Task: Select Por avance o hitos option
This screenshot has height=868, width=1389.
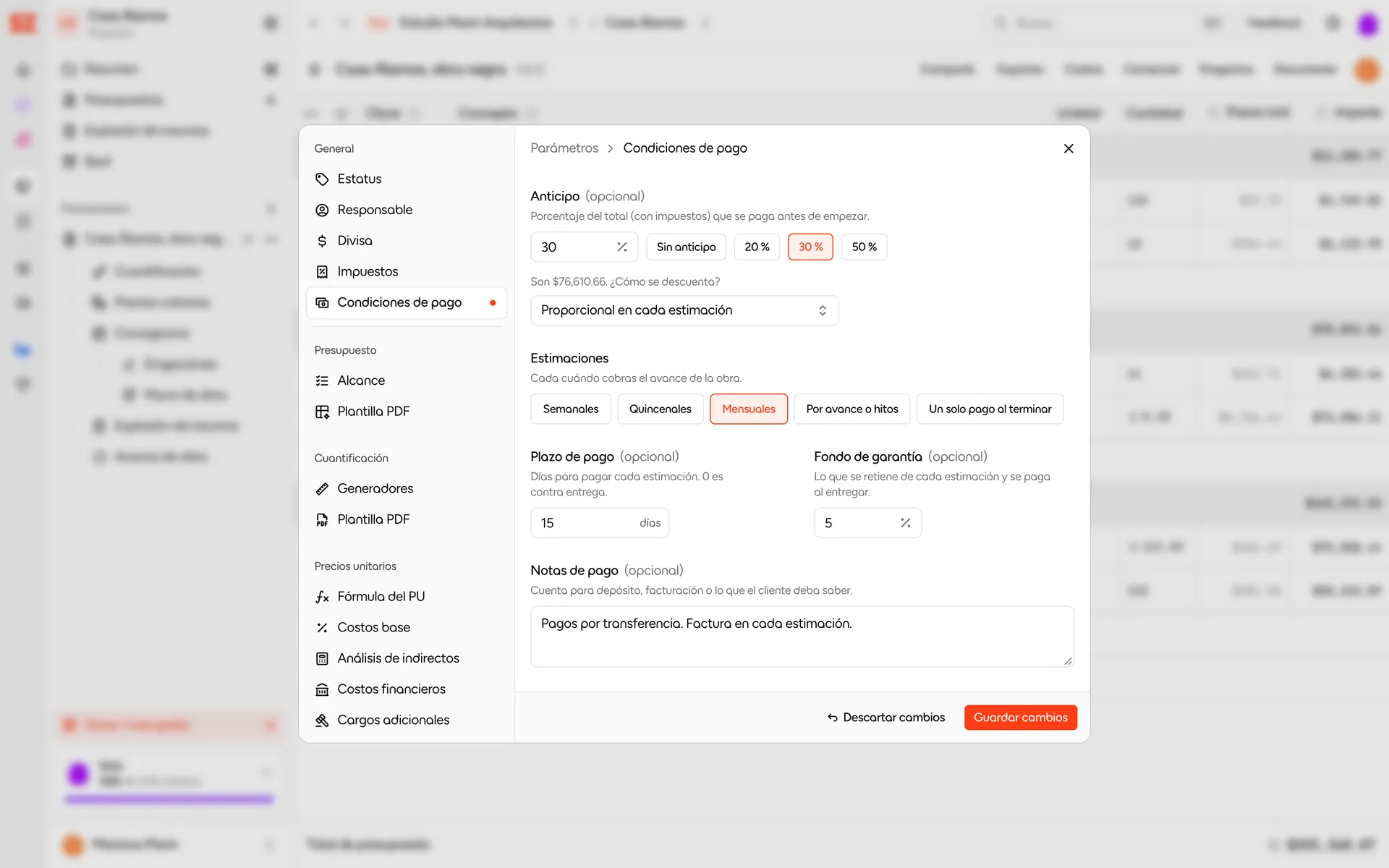Action: coord(852,409)
